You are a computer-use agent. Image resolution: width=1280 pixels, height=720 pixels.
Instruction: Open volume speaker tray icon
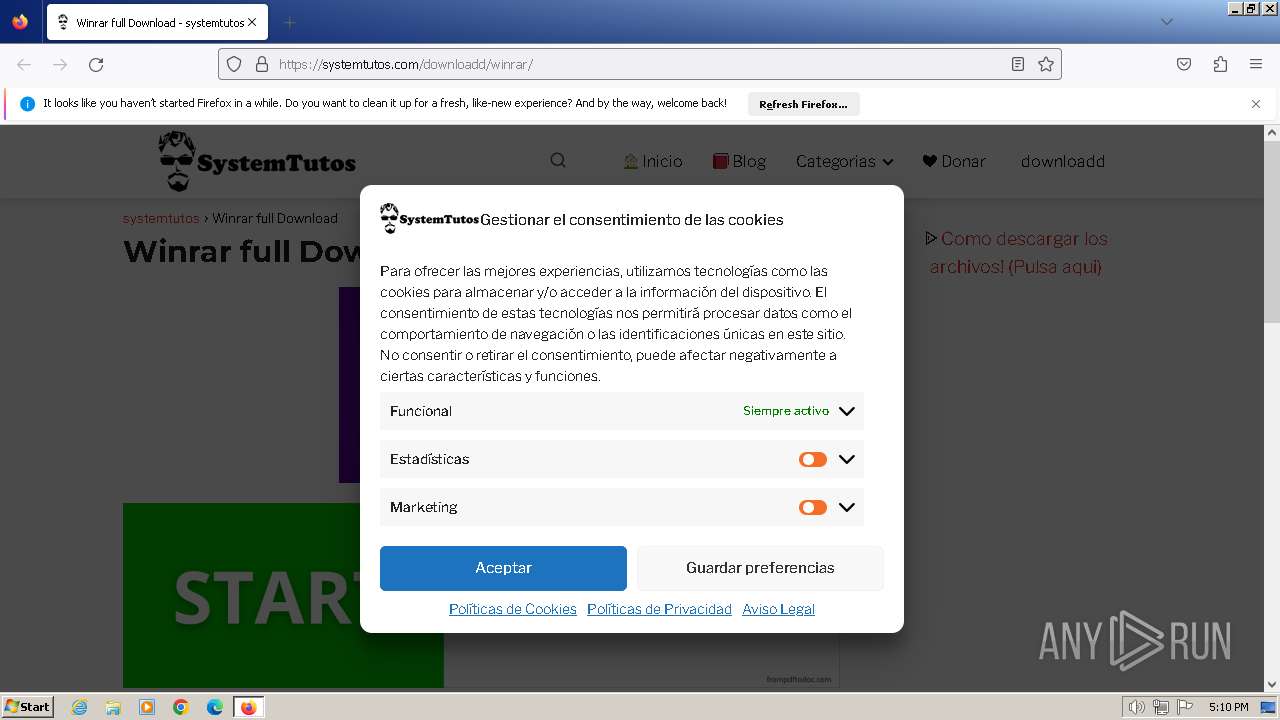[x=1137, y=707]
